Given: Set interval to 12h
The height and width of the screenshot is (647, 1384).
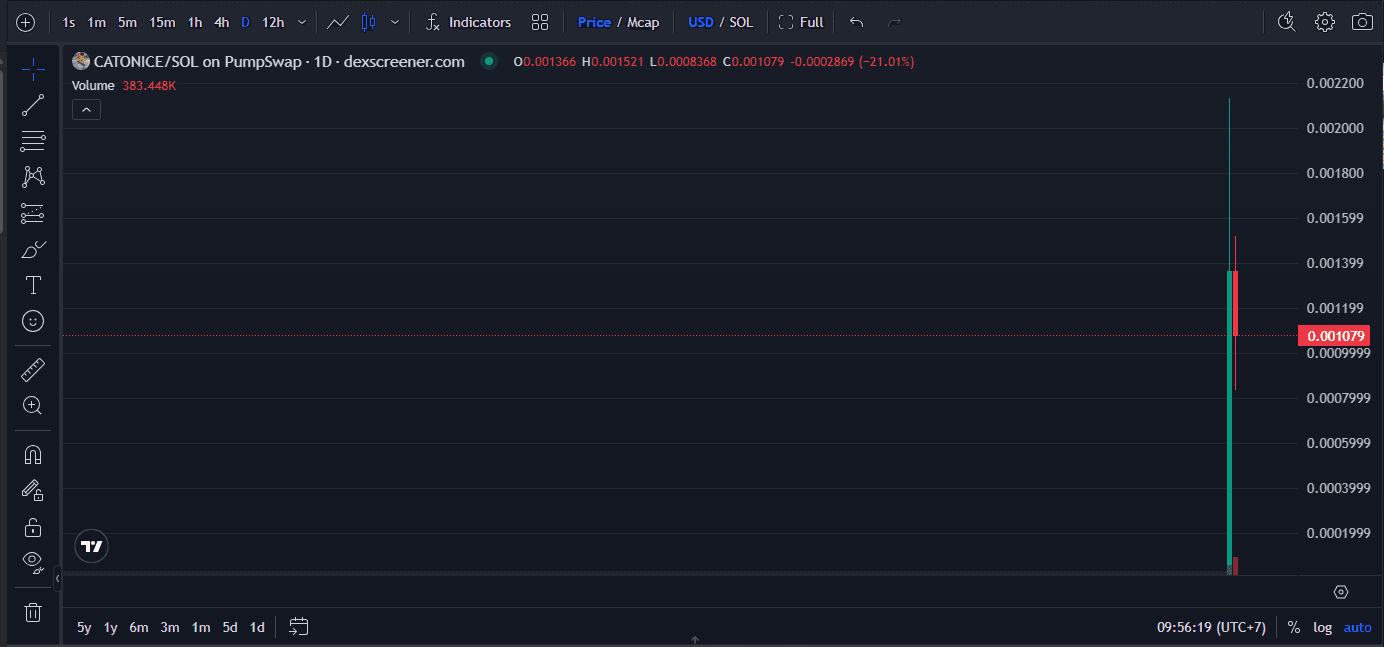Looking at the screenshot, I should (273, 22).
